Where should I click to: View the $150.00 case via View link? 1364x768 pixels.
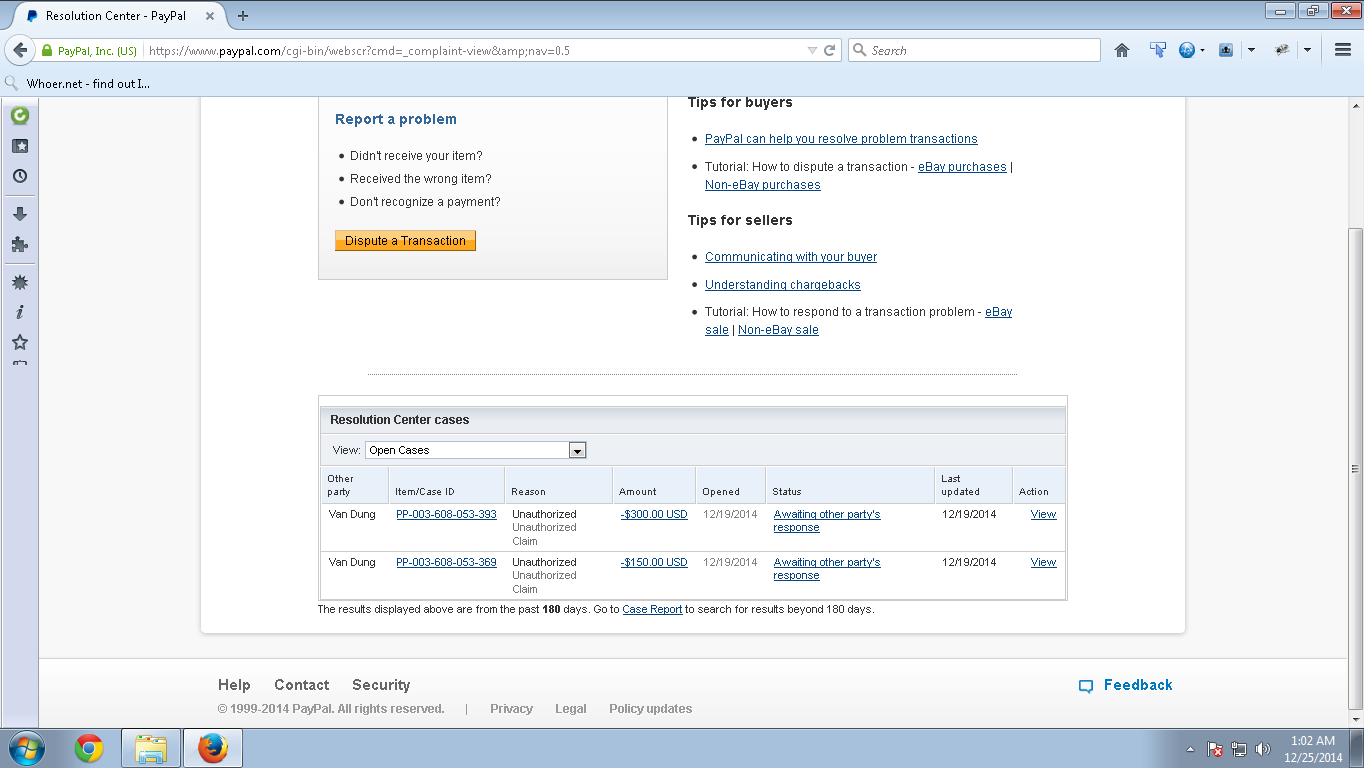pyautogui.click(x=1043, y=562)
